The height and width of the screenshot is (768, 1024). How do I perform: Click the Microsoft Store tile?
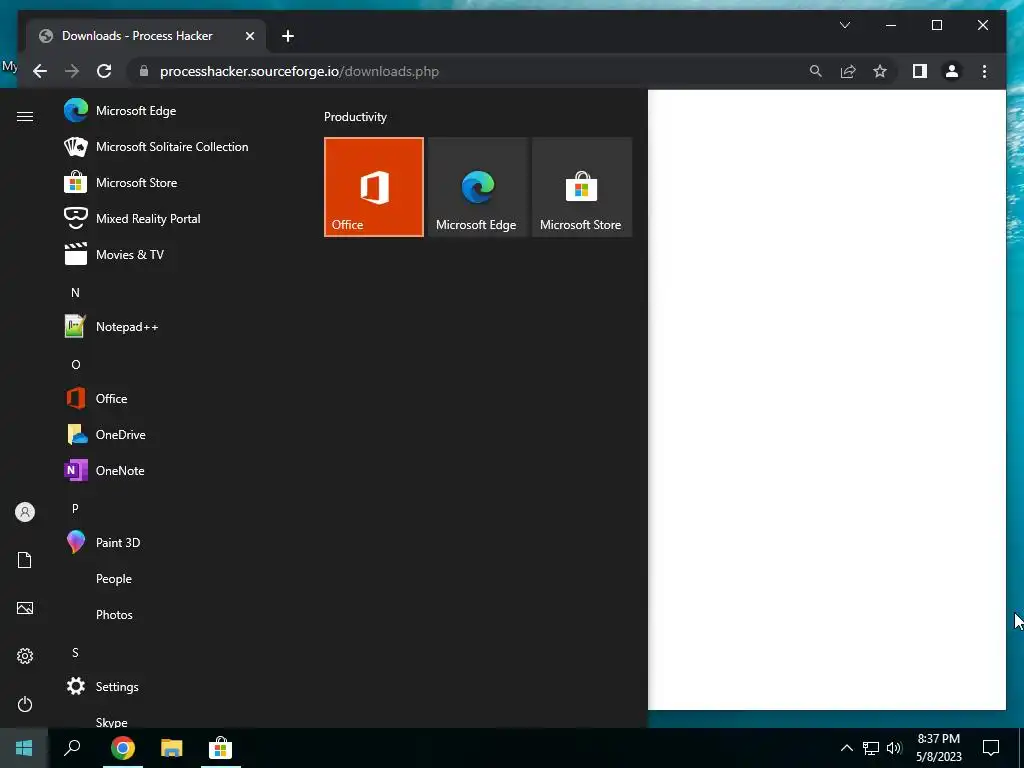(x=582, y=187)
